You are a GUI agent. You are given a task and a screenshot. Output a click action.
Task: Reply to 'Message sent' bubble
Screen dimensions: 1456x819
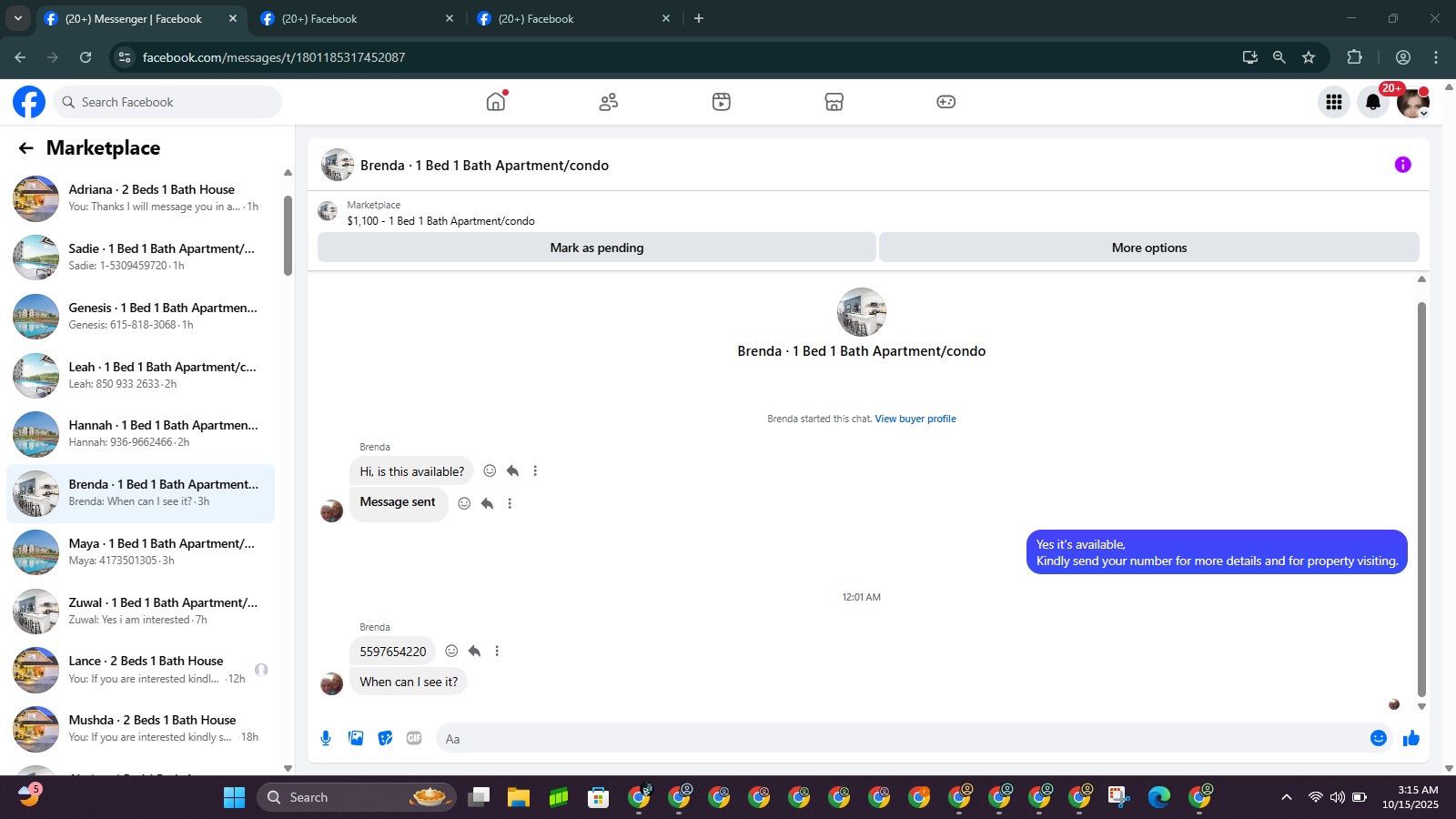click(487, 503)
